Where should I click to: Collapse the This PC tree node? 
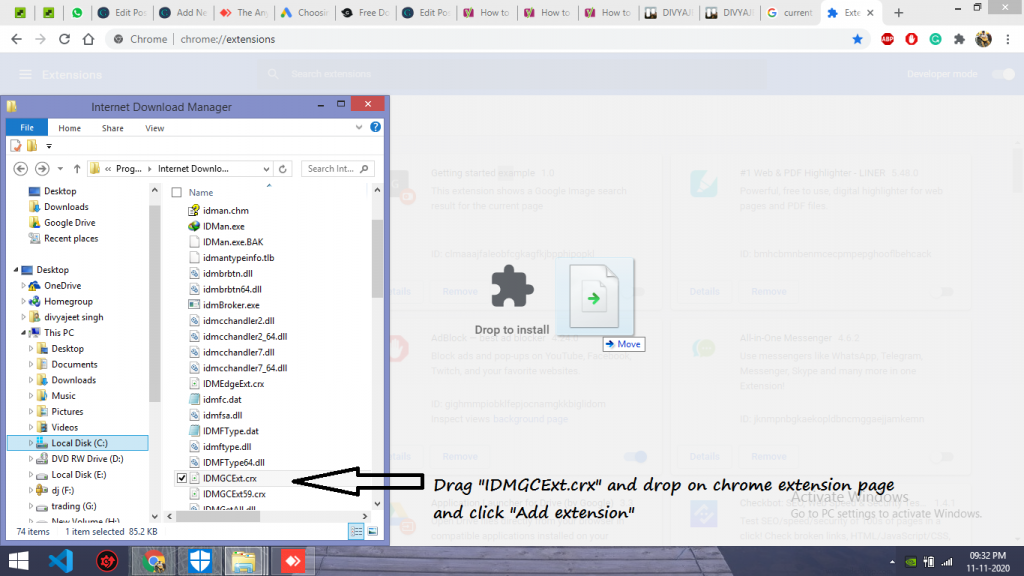point(24,332)
